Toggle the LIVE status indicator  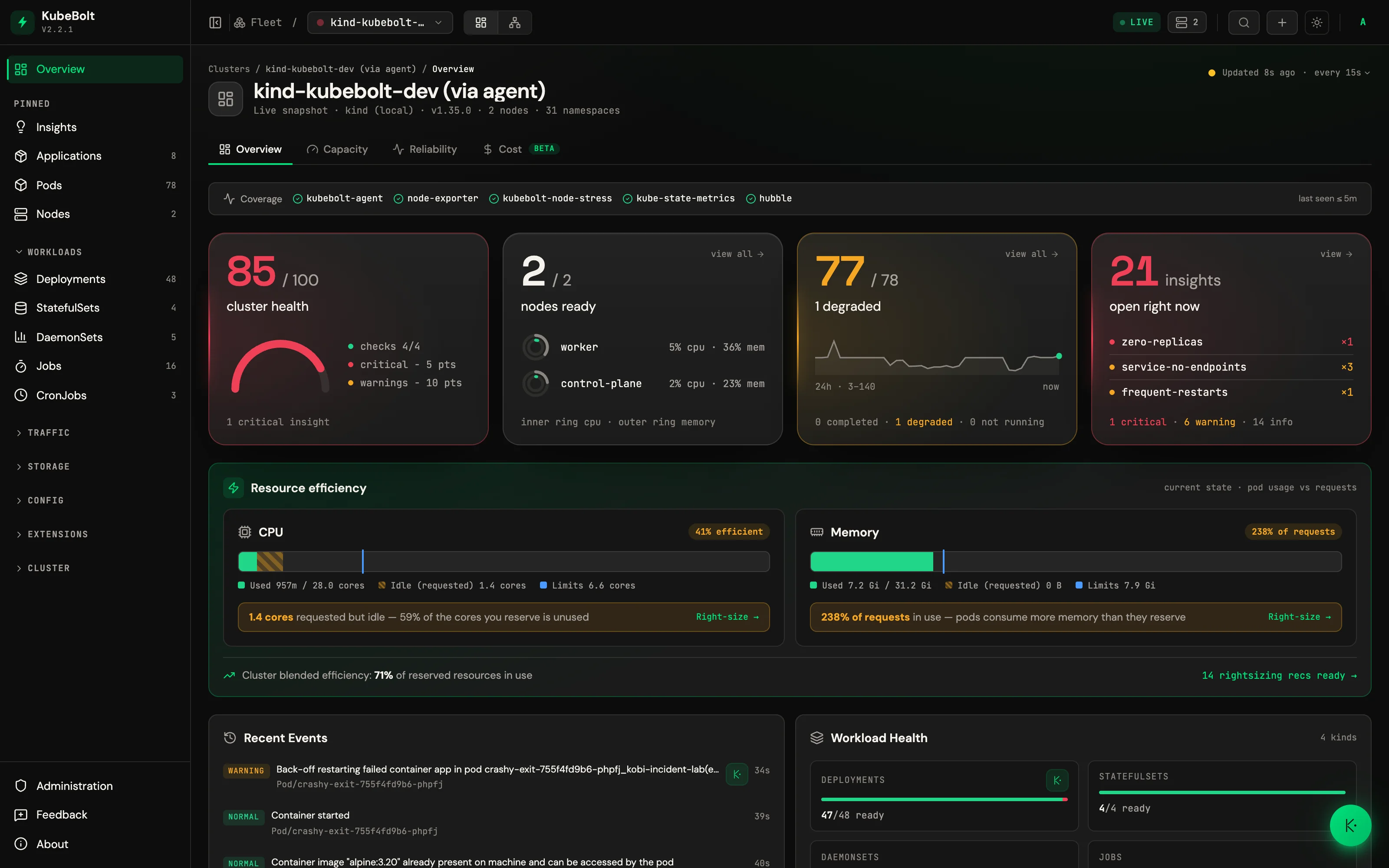click(1136, 23)
